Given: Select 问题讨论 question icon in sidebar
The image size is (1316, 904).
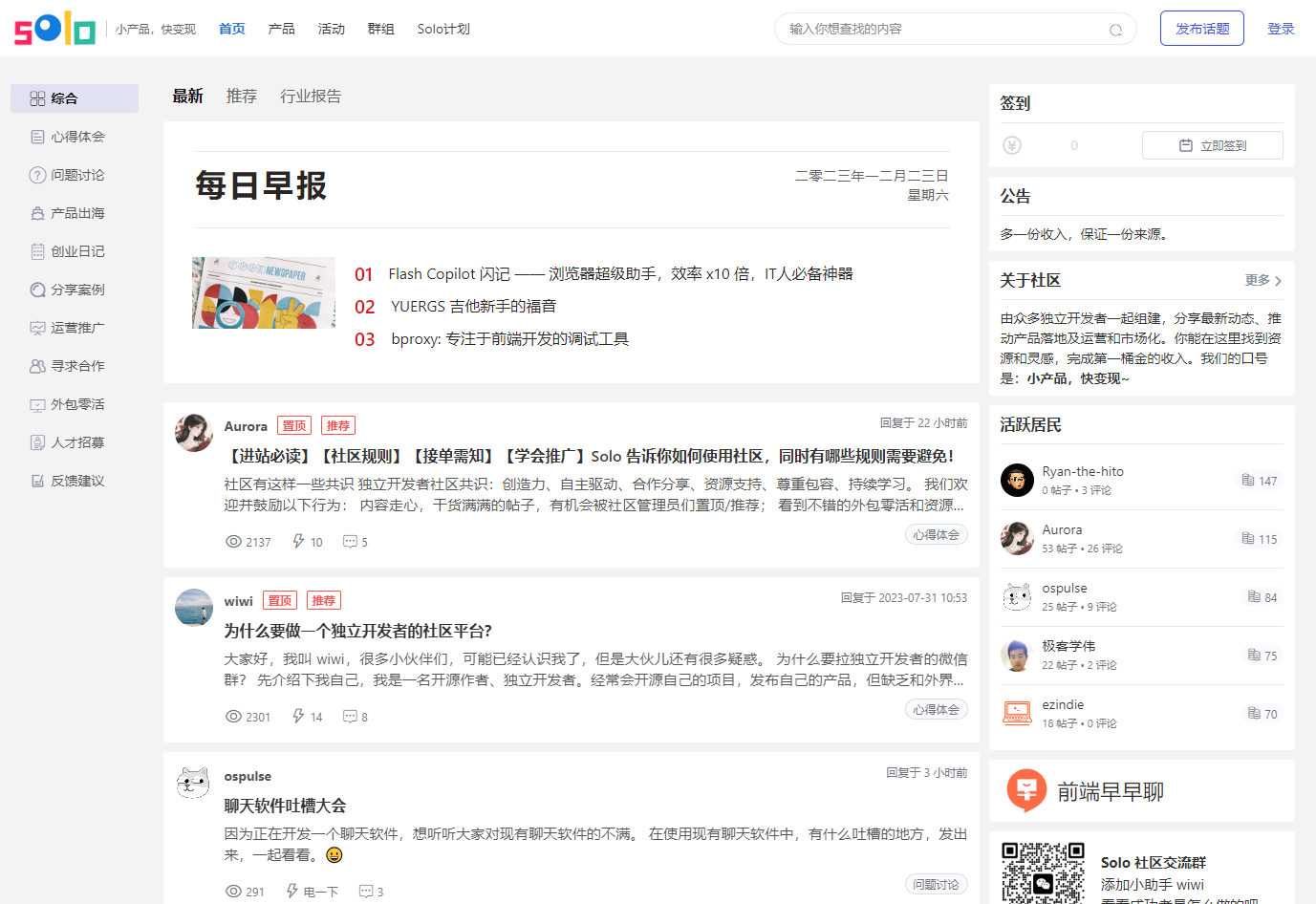Looking at the screenshot, I should (37, 175).
